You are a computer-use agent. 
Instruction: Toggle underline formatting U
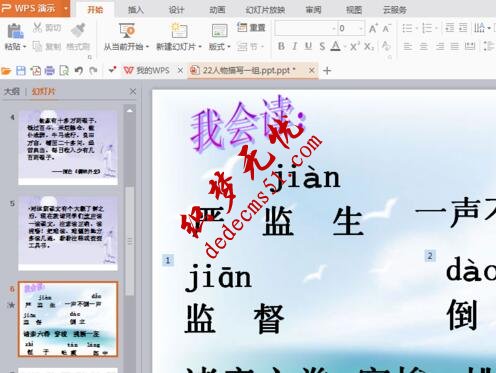(308, 46)
